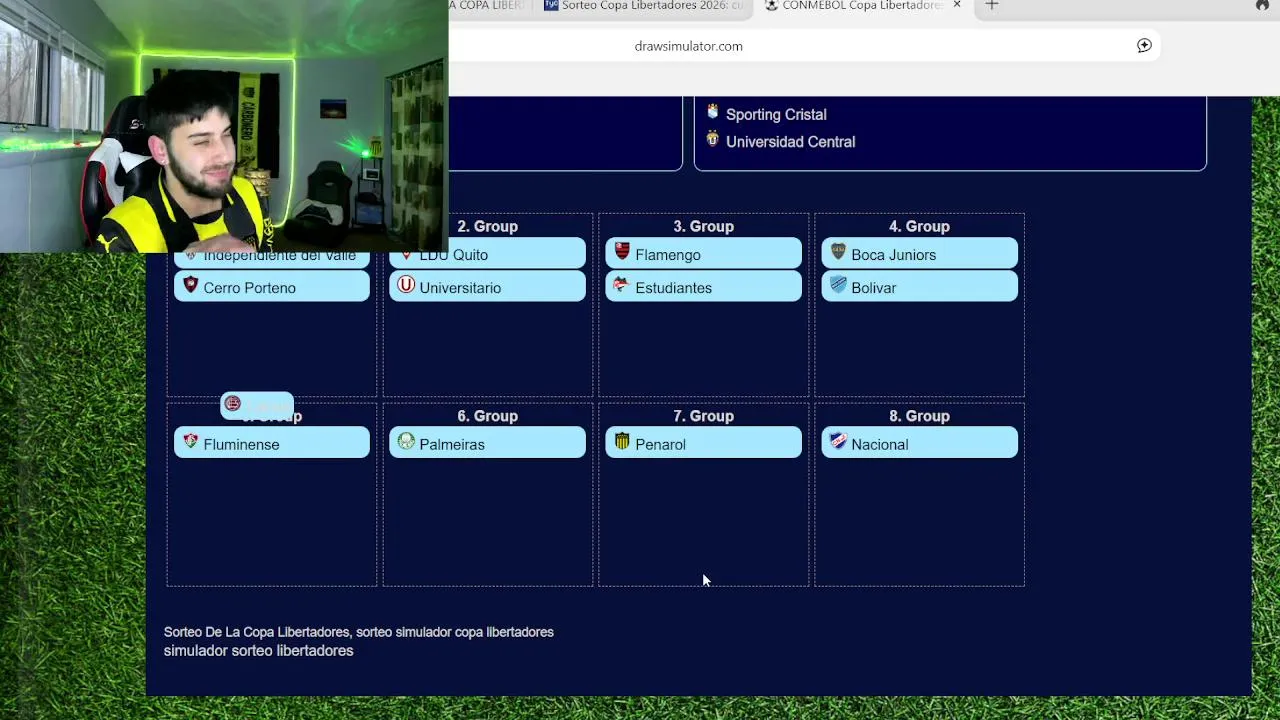Click the 2. Group heading

[x=487, y=227]
